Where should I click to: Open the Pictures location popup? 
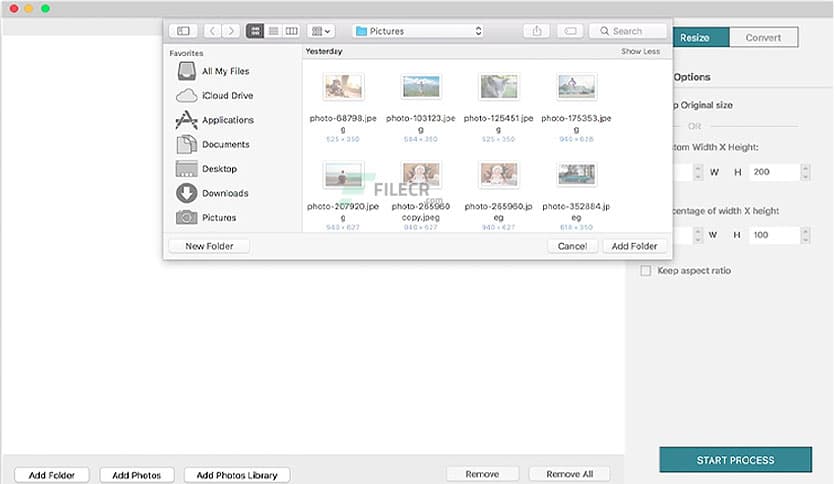(x=418, y=31)
